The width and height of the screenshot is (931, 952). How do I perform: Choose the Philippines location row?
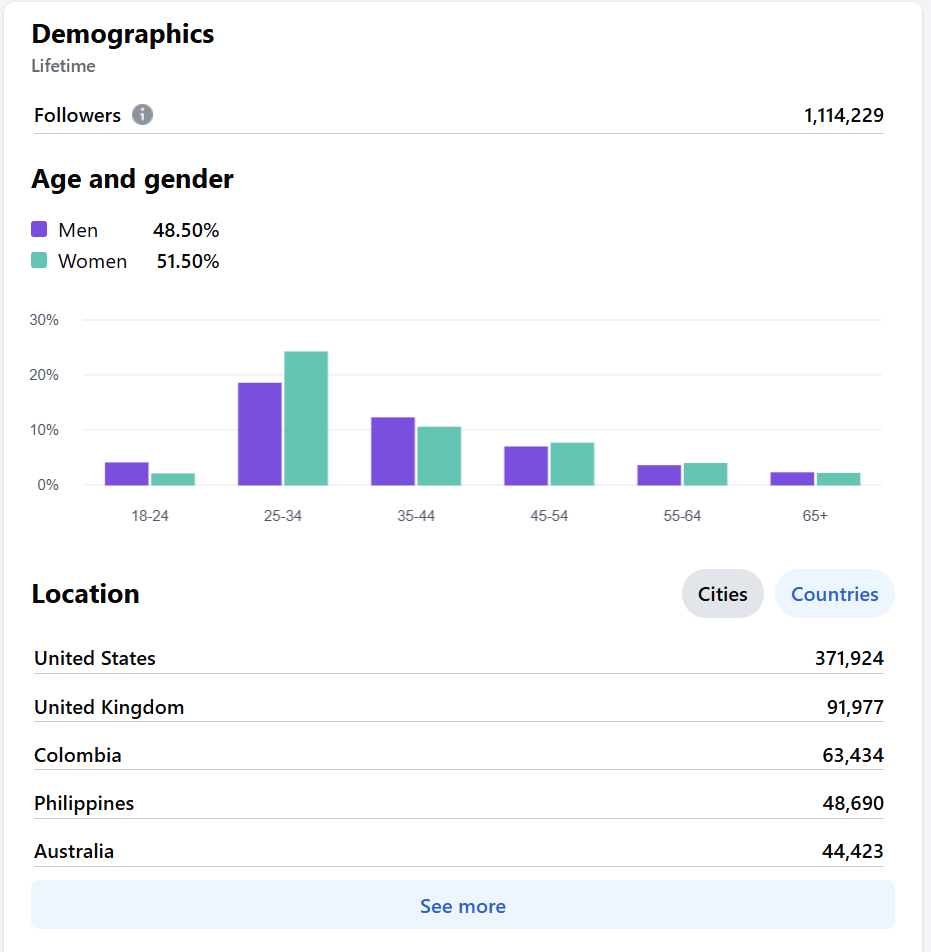(x=458, y=803)
